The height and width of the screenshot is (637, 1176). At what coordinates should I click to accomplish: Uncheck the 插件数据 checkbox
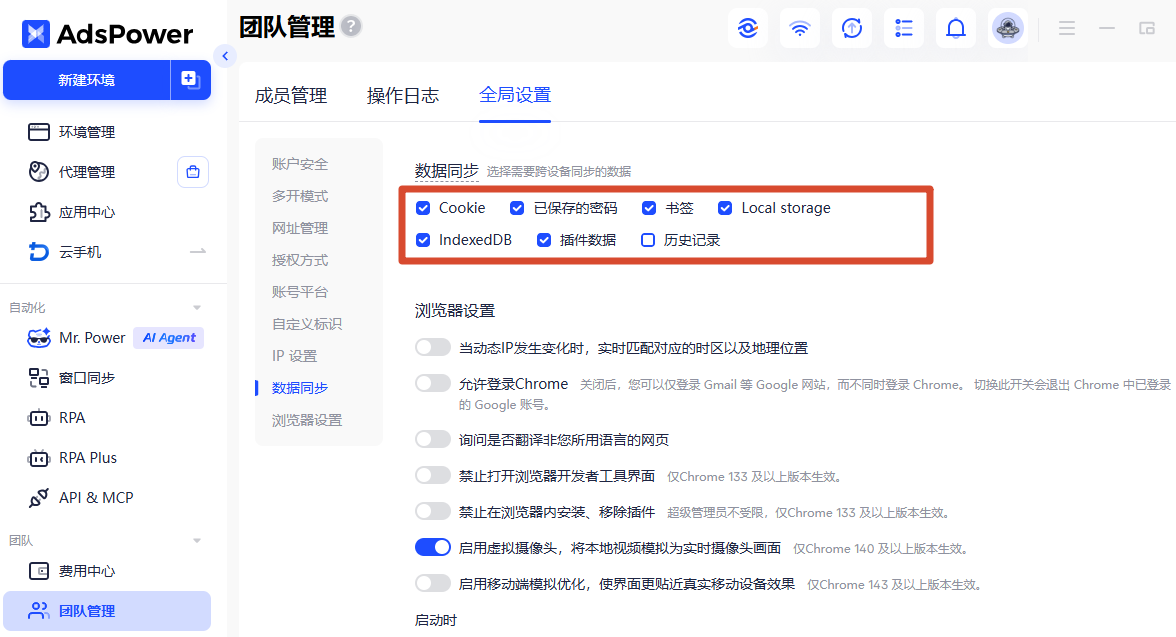pos(544,240)
